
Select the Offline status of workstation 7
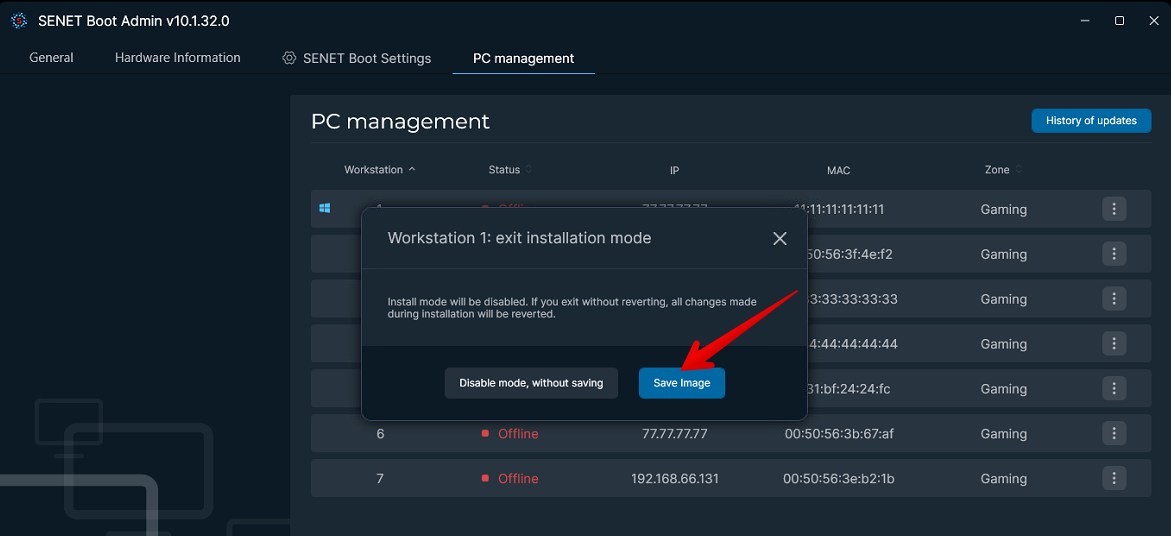pos(518,479)
